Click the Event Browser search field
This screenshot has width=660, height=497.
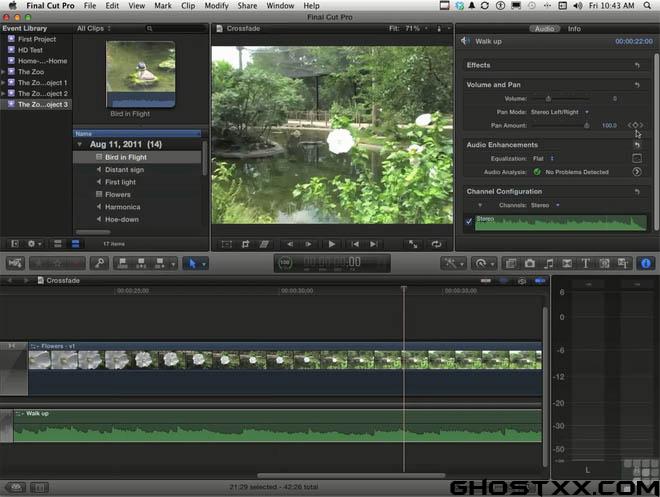(176, 28)
